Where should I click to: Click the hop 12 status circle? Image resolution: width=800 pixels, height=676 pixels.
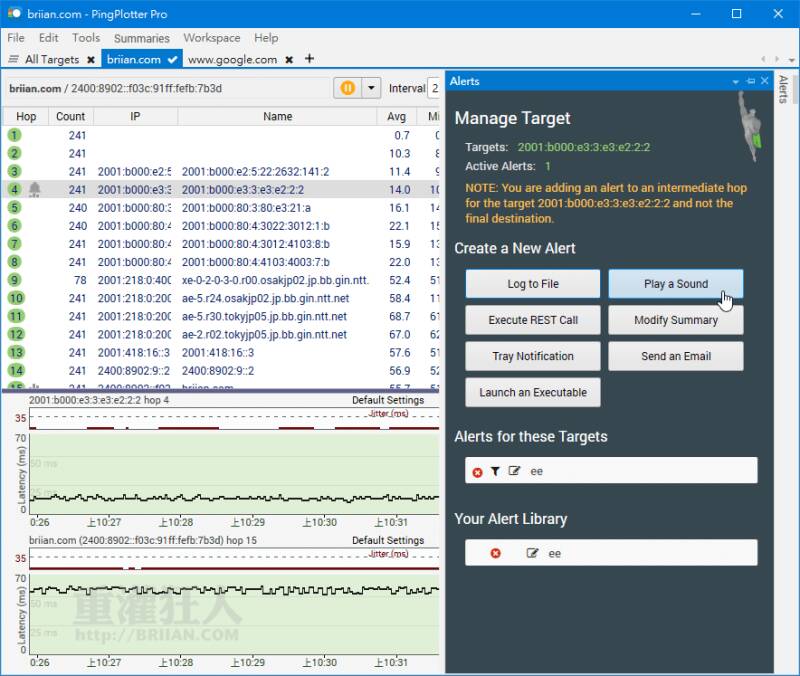pos(16,334)
